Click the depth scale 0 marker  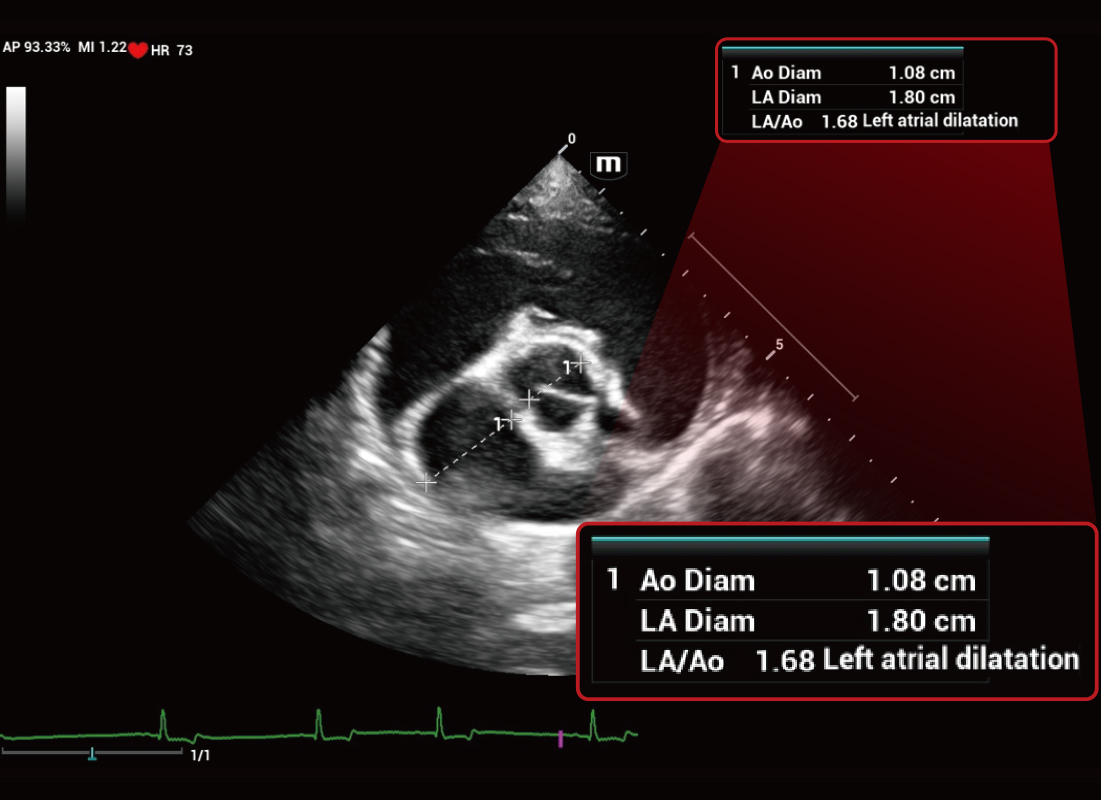click(571, 139)
